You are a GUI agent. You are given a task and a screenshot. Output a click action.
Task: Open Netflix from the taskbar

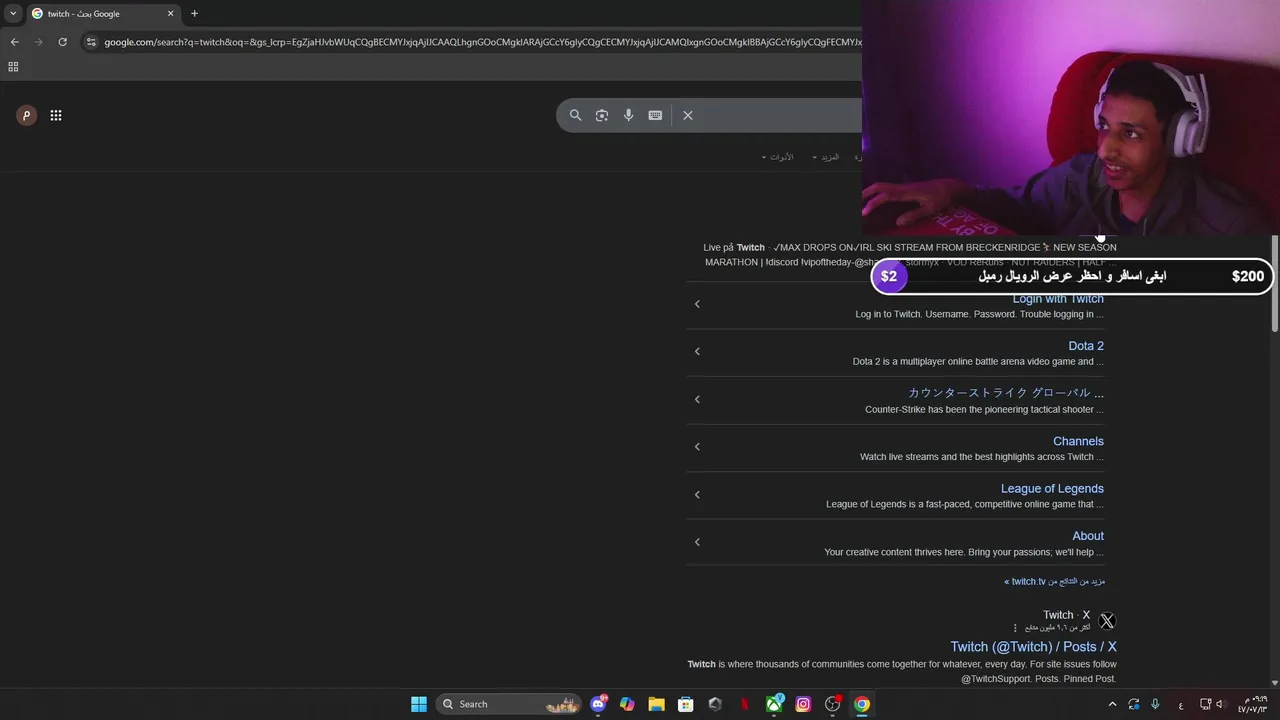point(744,704)
